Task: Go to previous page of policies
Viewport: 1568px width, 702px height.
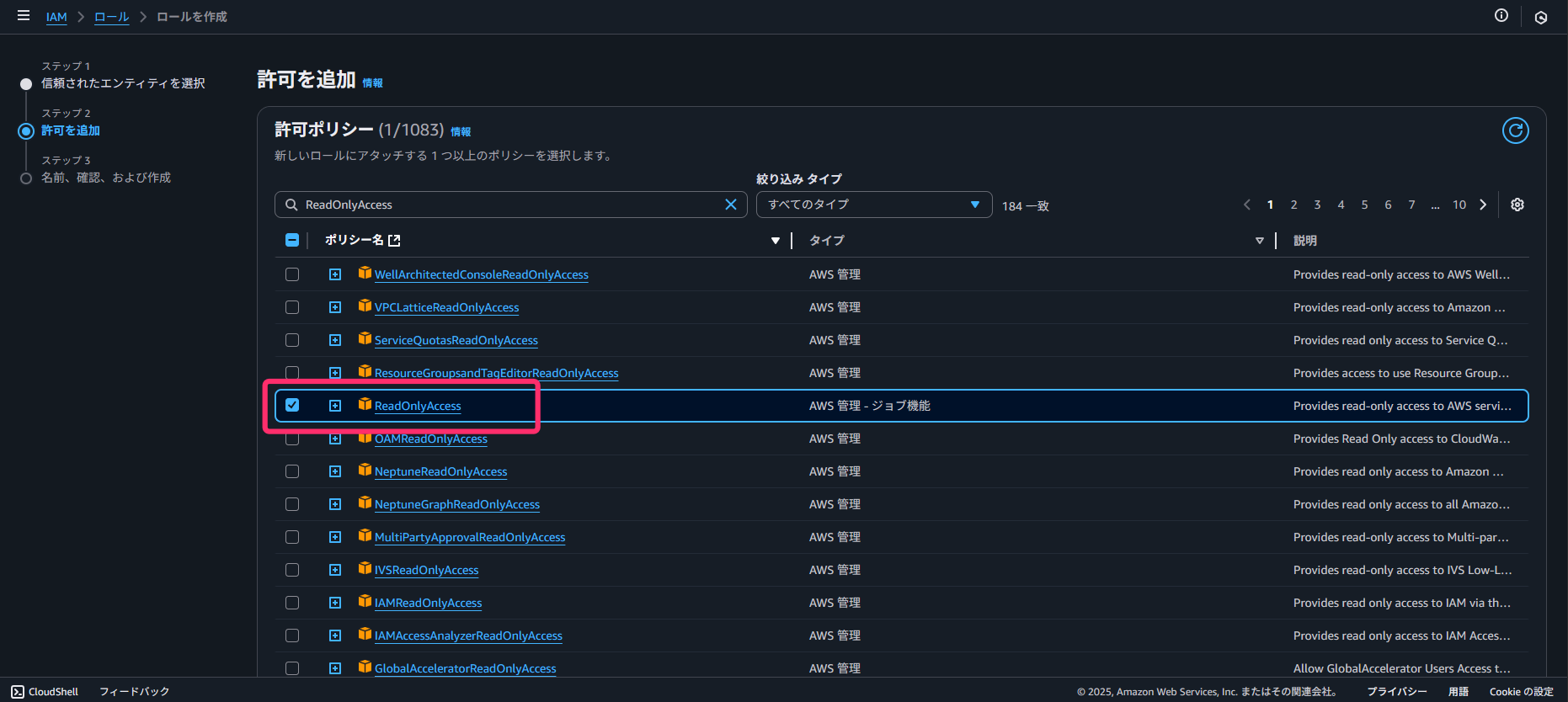Action: (x=1247, y=205)
